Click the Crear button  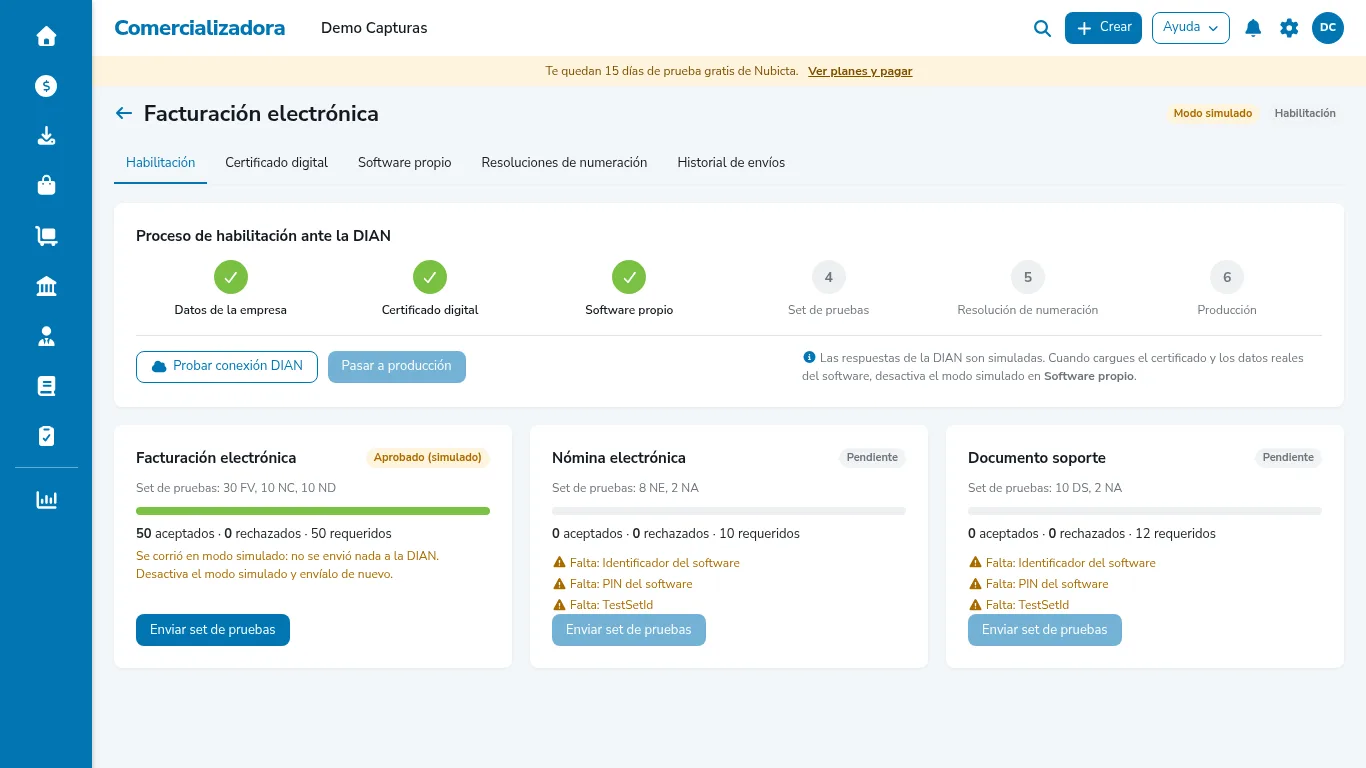tap(1103, 28)
